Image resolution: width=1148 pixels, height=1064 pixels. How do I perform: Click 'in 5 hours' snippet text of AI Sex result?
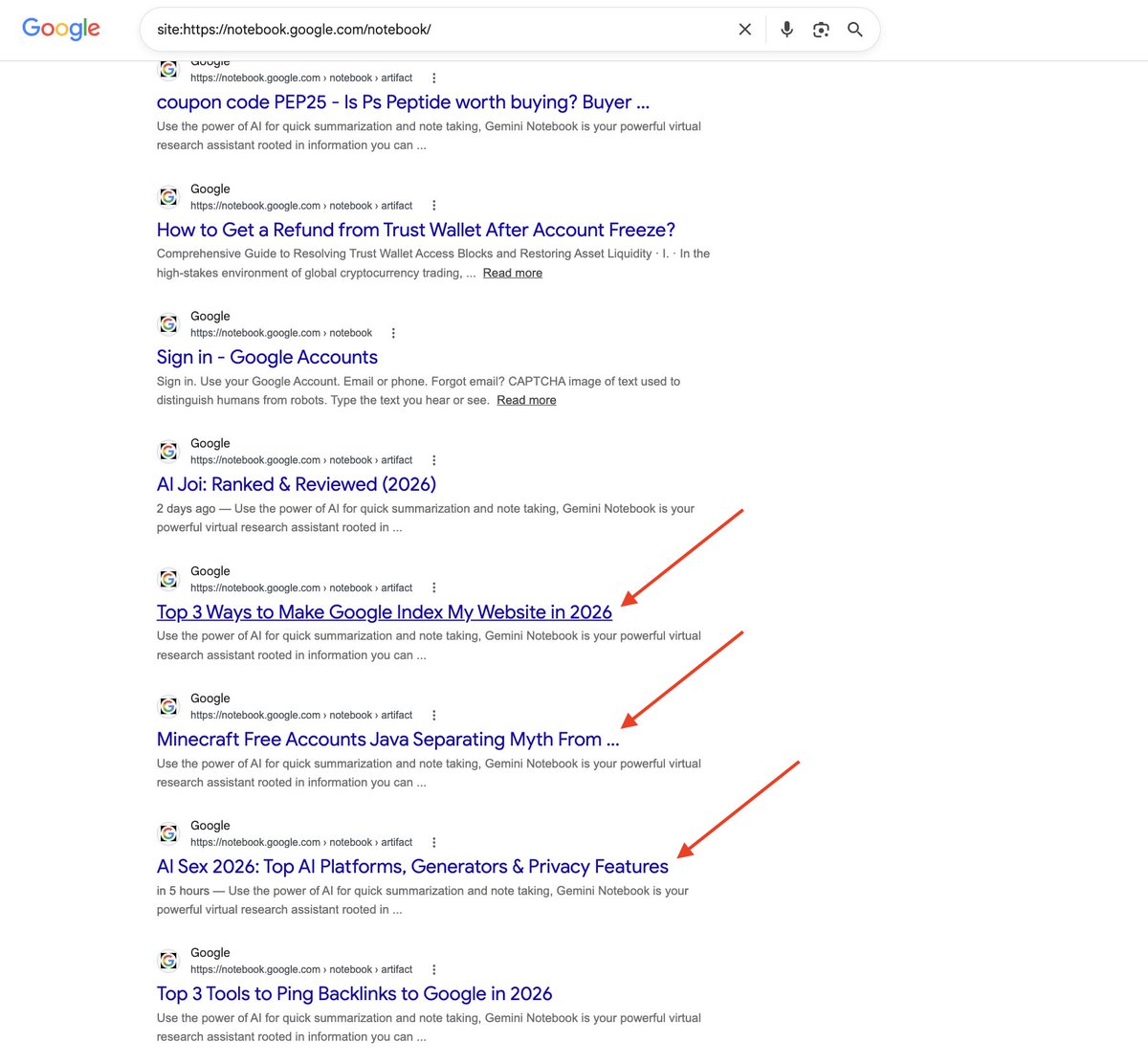pyautogui.click(x=183, y=891)
